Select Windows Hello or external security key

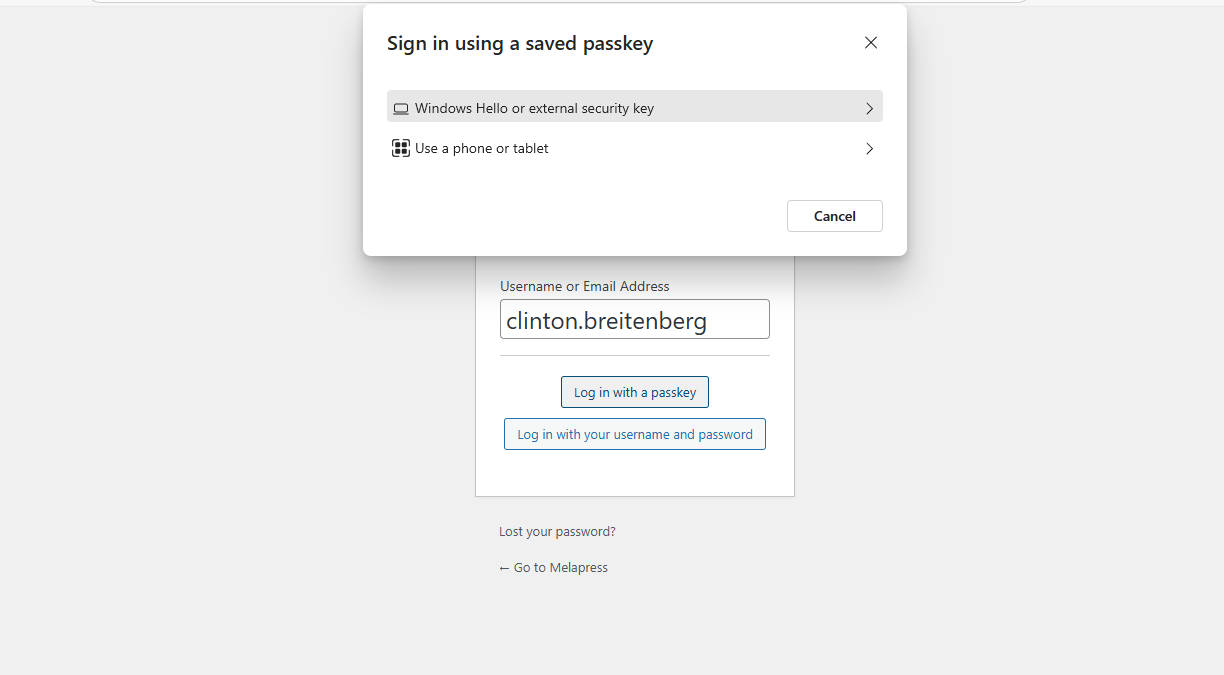(x=534, y=108)
